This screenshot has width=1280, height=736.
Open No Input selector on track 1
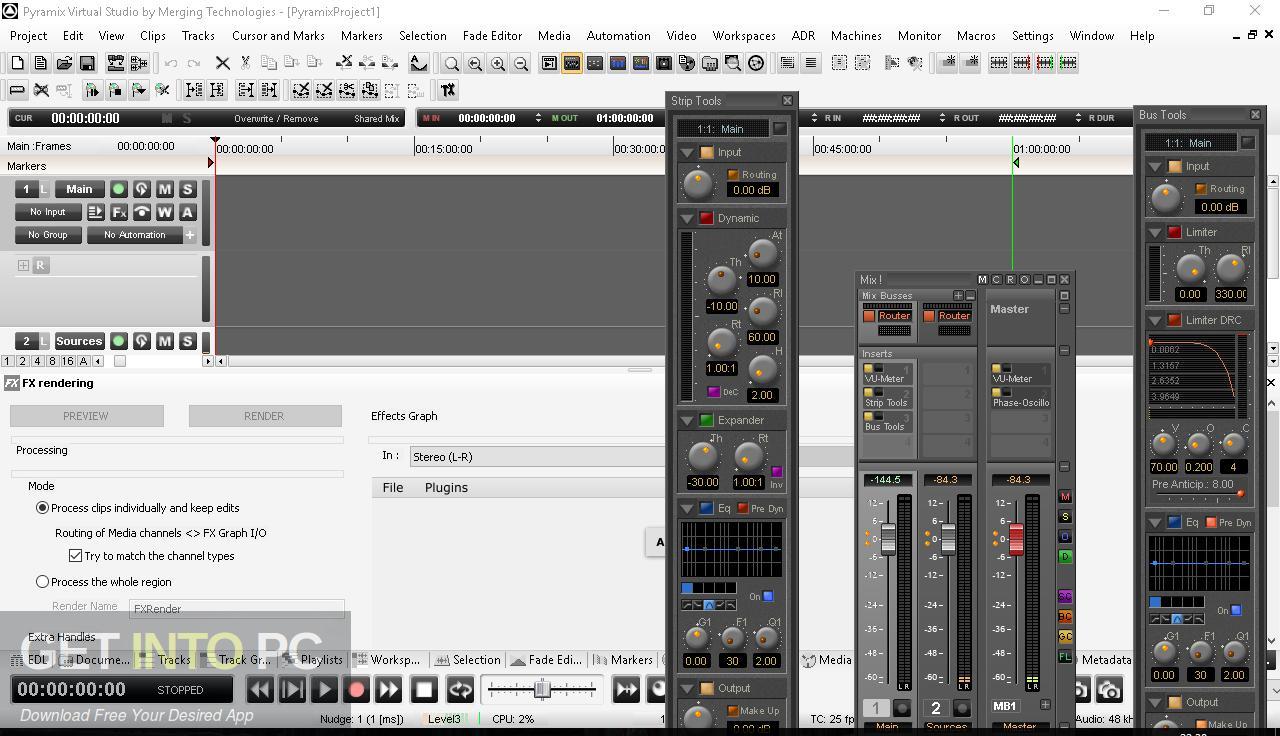[48, 212]
